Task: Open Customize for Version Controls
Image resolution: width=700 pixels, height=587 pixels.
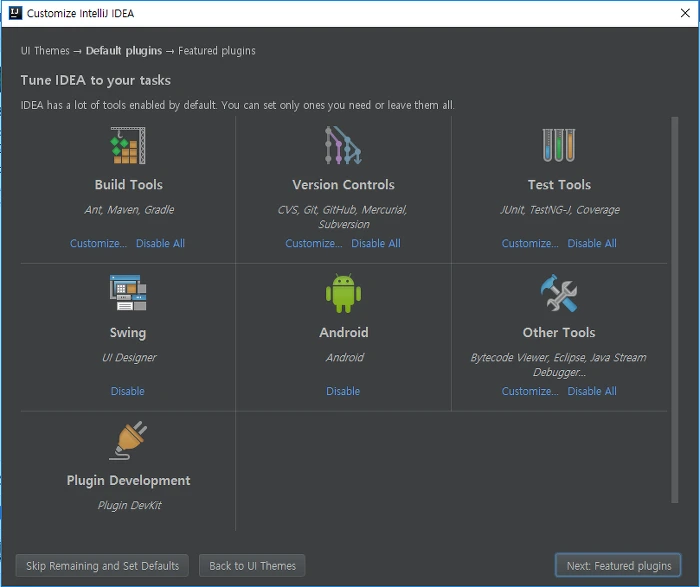Action: (314, 243)
